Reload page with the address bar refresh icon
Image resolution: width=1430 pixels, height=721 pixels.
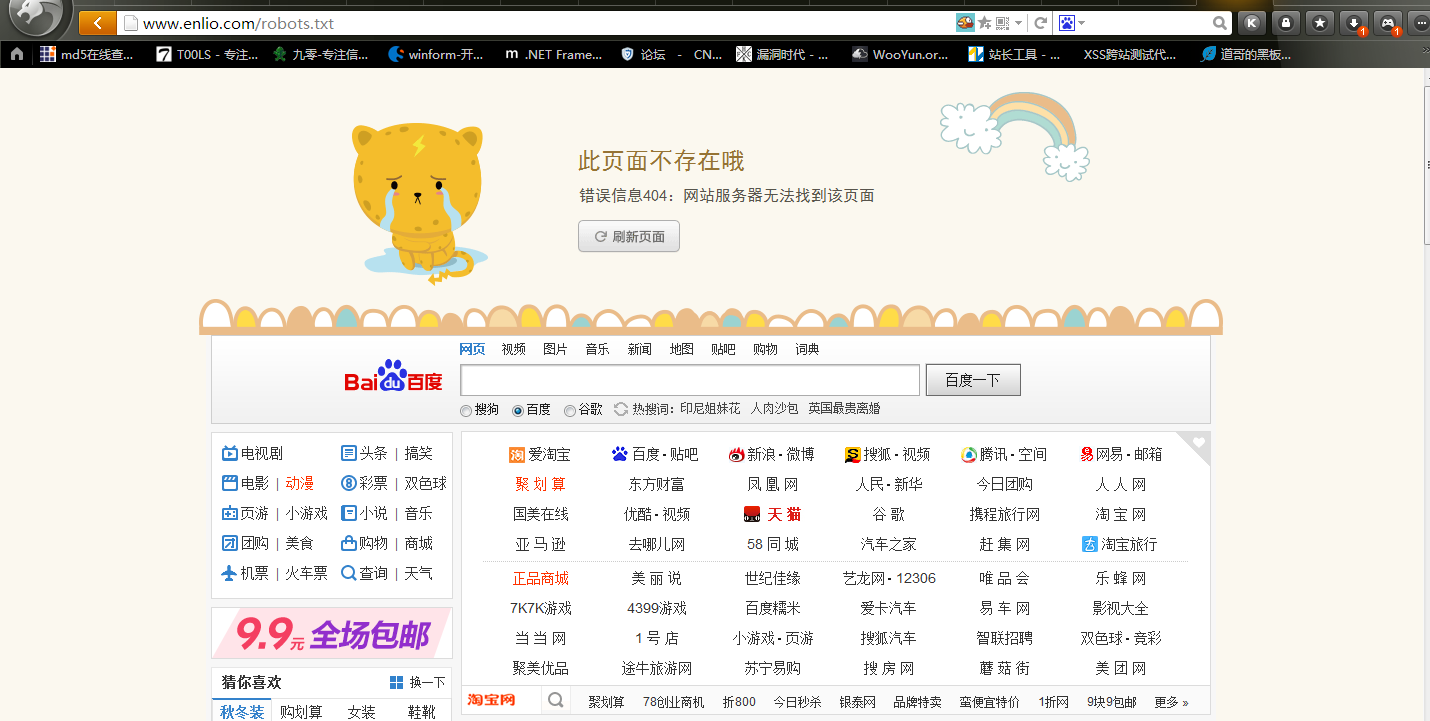(x=1041, y=23)
